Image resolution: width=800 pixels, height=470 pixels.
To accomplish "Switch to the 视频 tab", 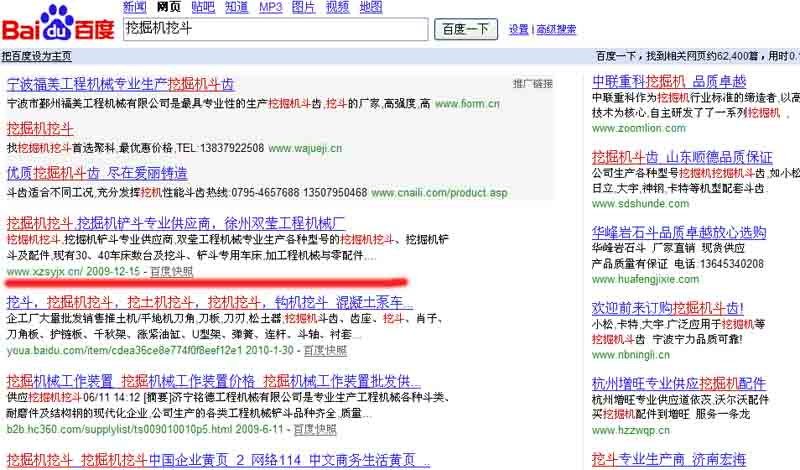I will point(337,7).
